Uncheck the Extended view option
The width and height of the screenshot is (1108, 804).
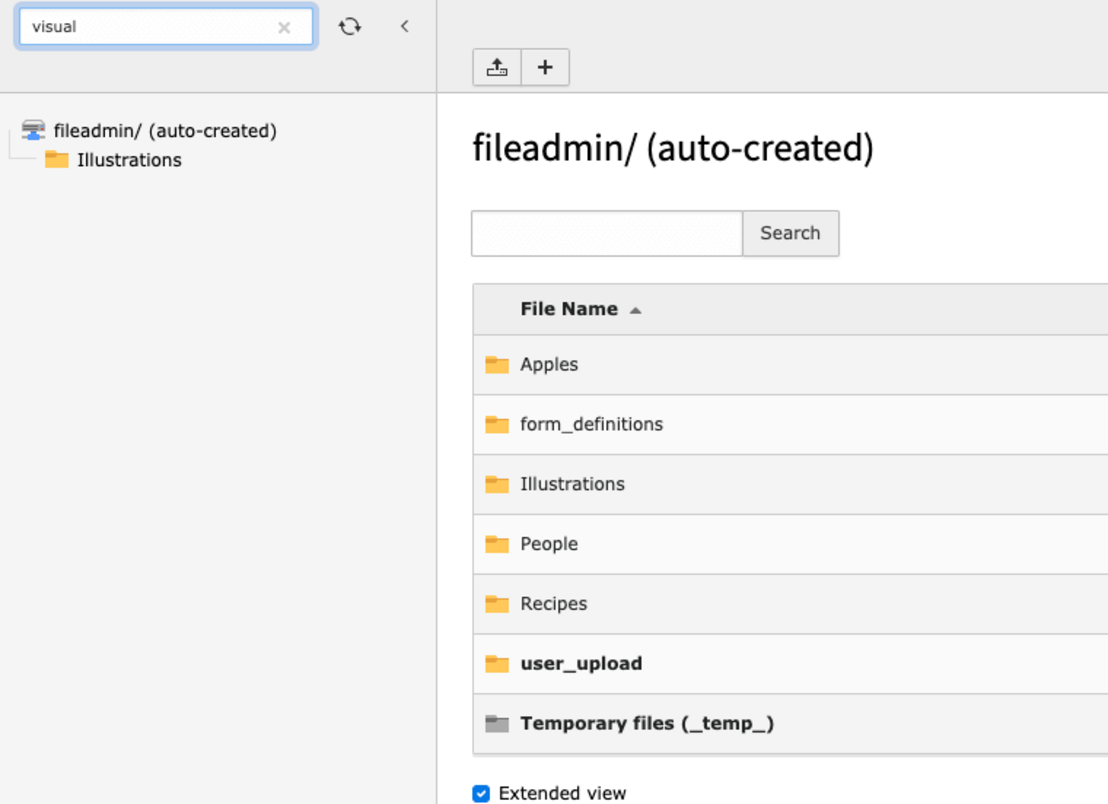pyautogui.click(x=481, y=793)
